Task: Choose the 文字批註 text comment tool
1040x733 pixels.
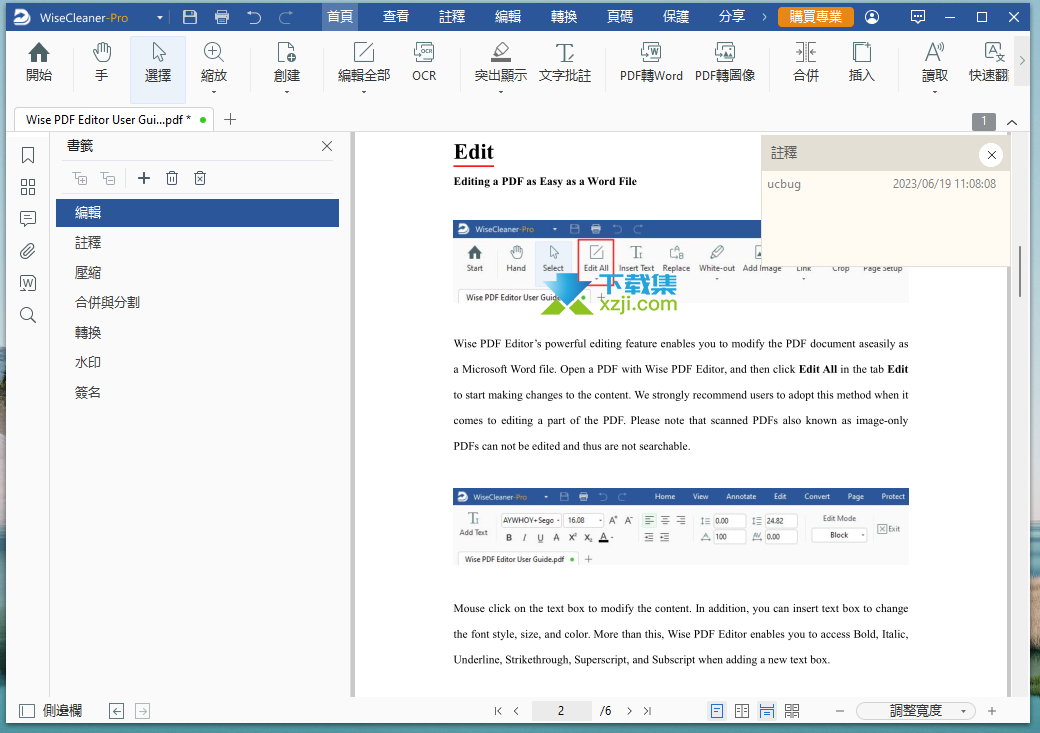Action: [x=564, y=62]
